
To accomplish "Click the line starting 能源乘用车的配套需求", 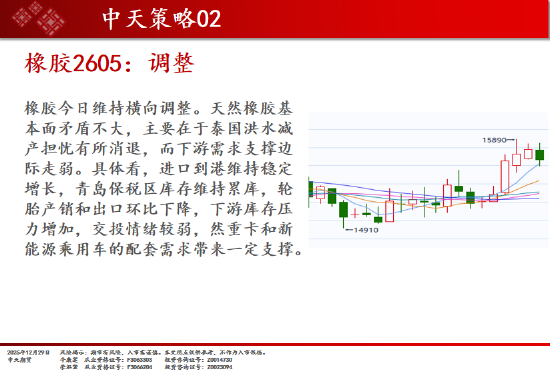I will click(163, 249).
